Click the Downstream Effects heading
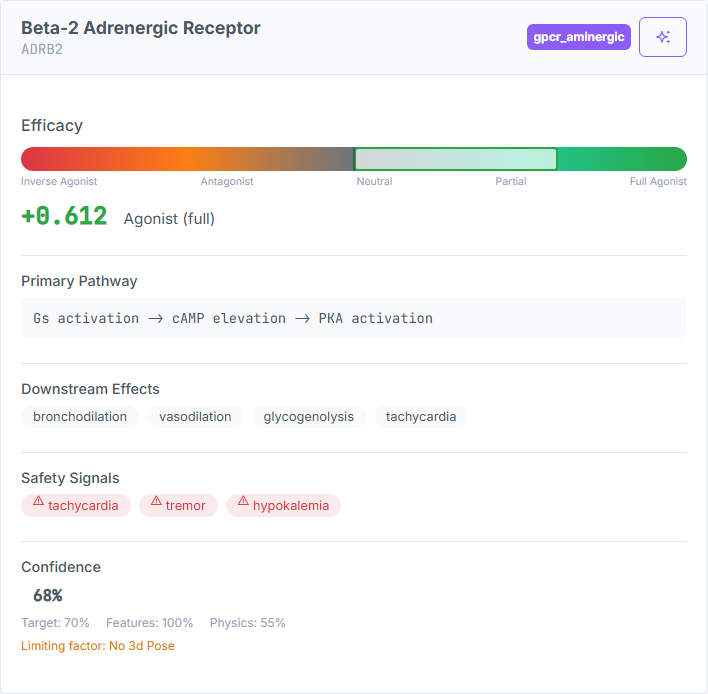708x694 pixels. tap(90, 389)
